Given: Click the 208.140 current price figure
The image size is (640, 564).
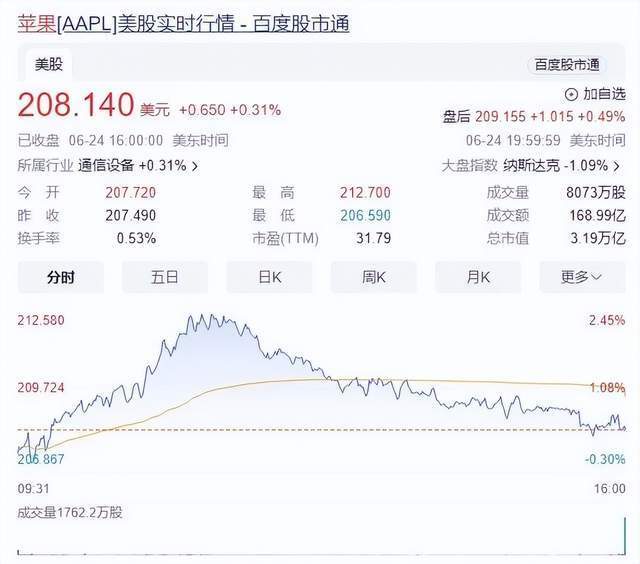Looking at the screenshot, I should click(x=66, y=106).
